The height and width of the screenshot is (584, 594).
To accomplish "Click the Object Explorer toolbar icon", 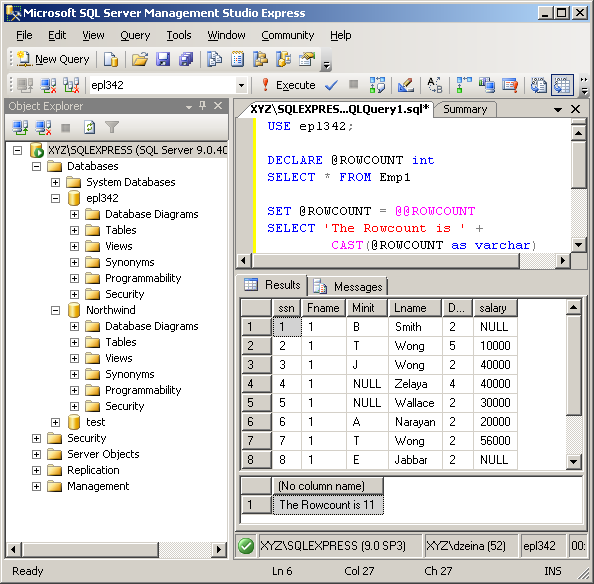I will (x=261, y=59).
